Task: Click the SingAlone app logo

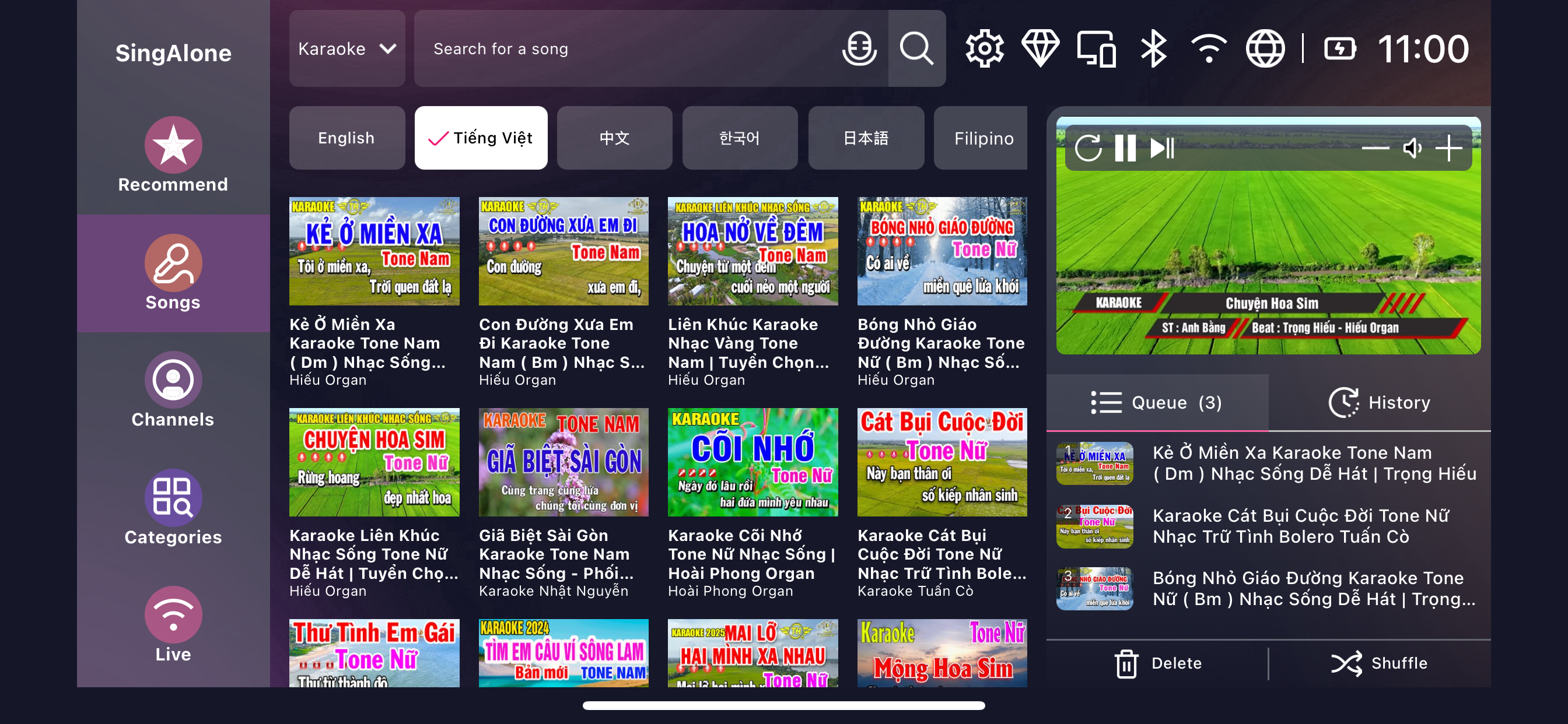Action: coord(173,53)
